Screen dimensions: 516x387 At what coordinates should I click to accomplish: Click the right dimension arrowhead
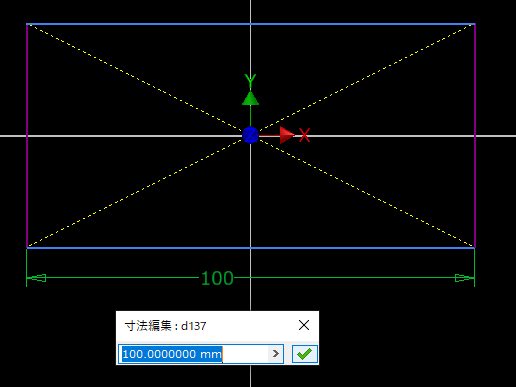tap(464, 278)
